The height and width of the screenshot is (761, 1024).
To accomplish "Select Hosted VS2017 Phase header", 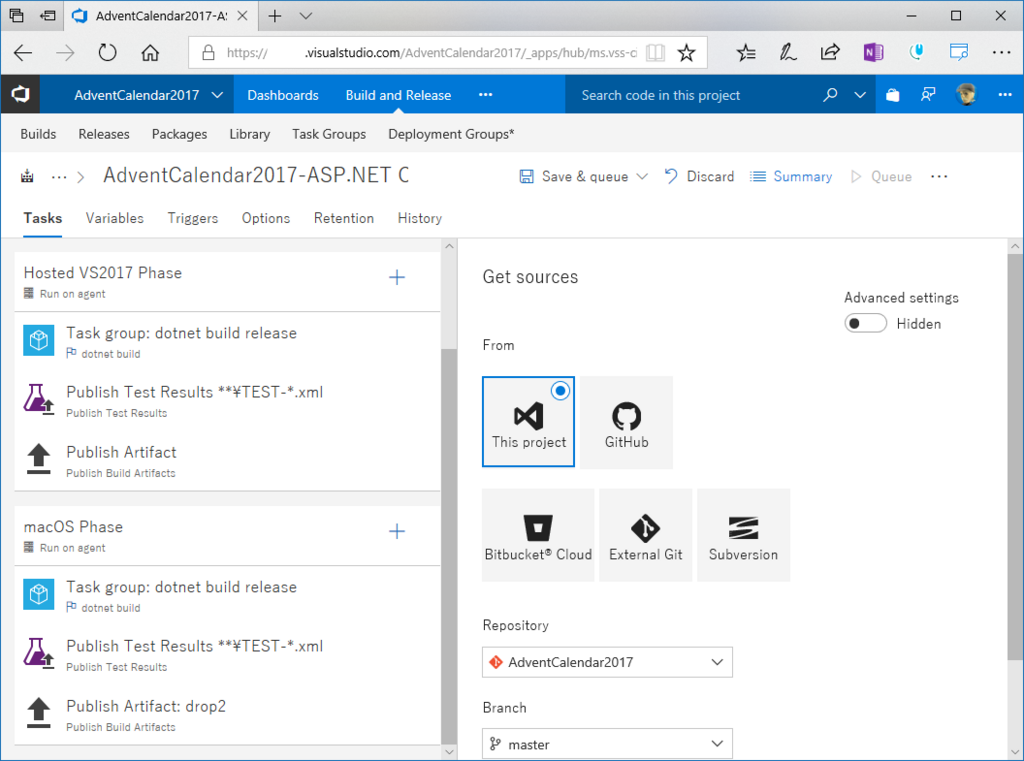I will [227, 282].
